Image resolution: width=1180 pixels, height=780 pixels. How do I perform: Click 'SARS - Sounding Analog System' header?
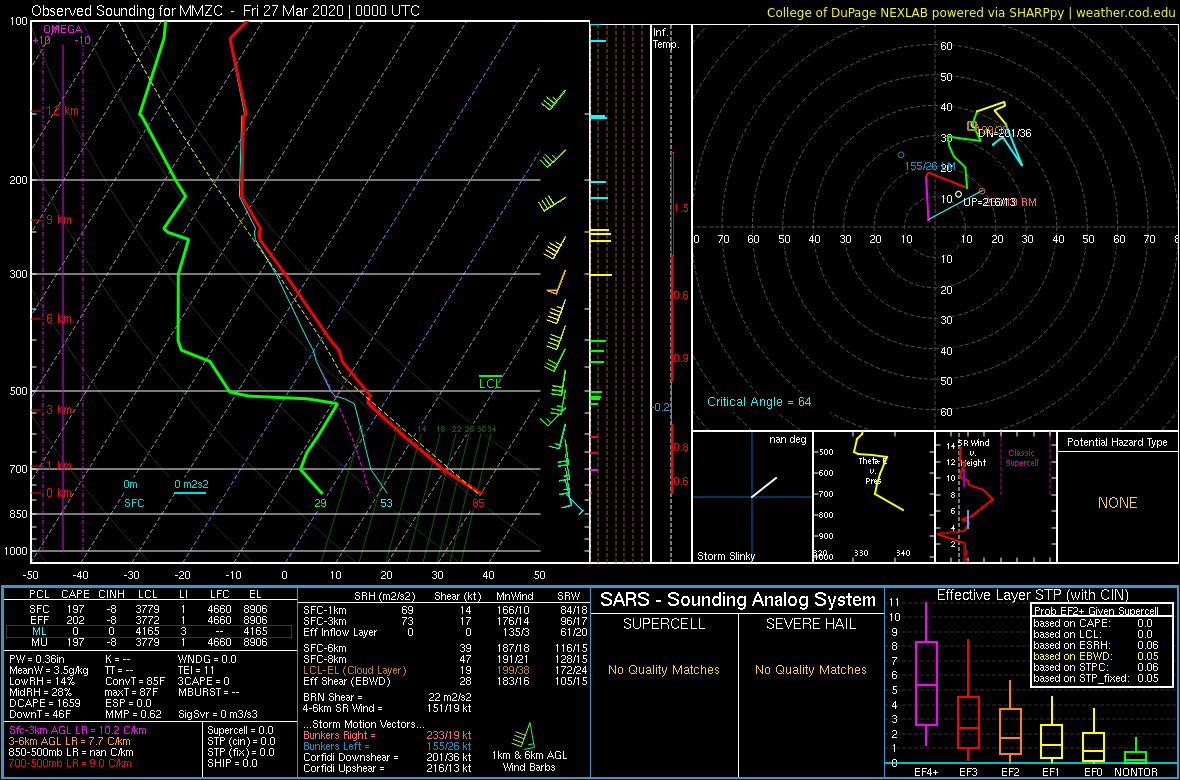[738, 600]
